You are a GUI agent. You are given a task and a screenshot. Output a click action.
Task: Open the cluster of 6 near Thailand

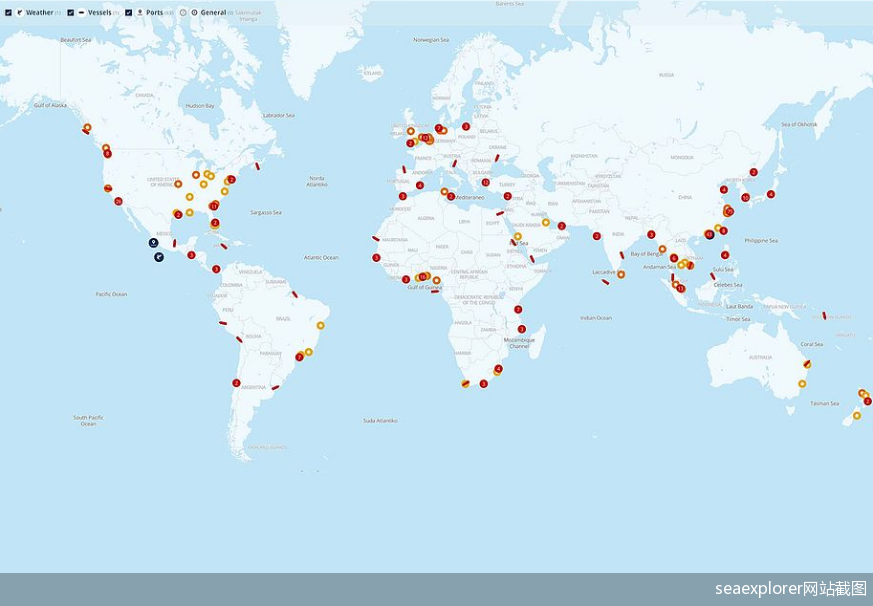tap(674, 258)
